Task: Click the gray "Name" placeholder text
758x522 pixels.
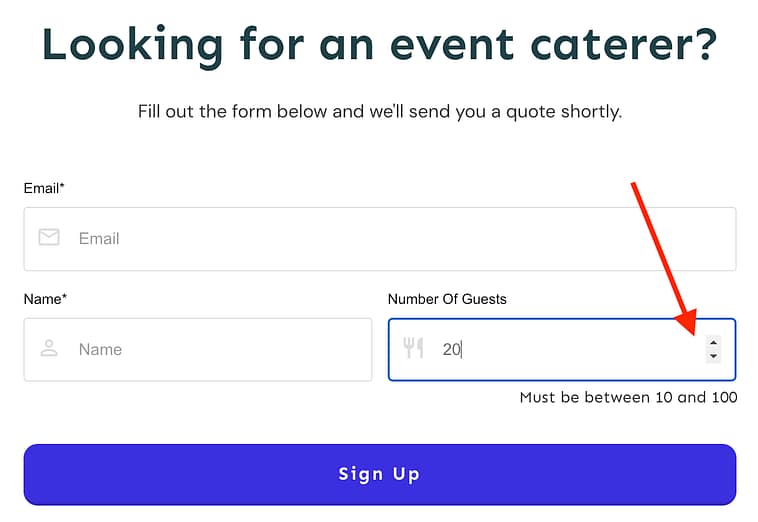Action: click(x=100, y=350)
